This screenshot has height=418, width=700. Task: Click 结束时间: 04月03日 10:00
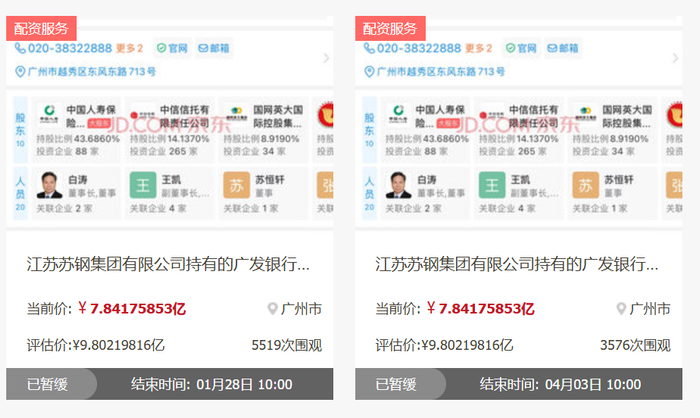point(561,384)
